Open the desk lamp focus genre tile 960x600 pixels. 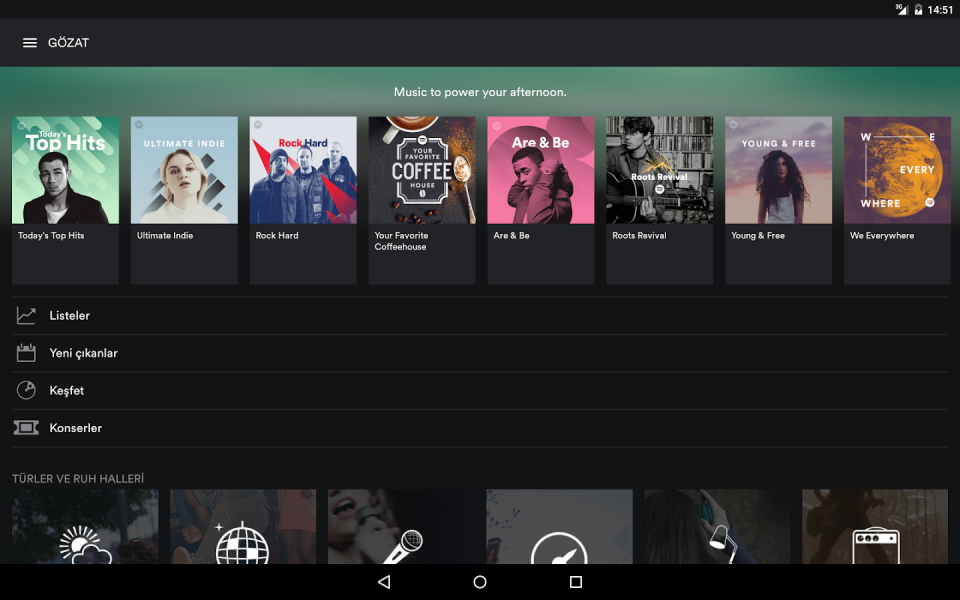717,527
